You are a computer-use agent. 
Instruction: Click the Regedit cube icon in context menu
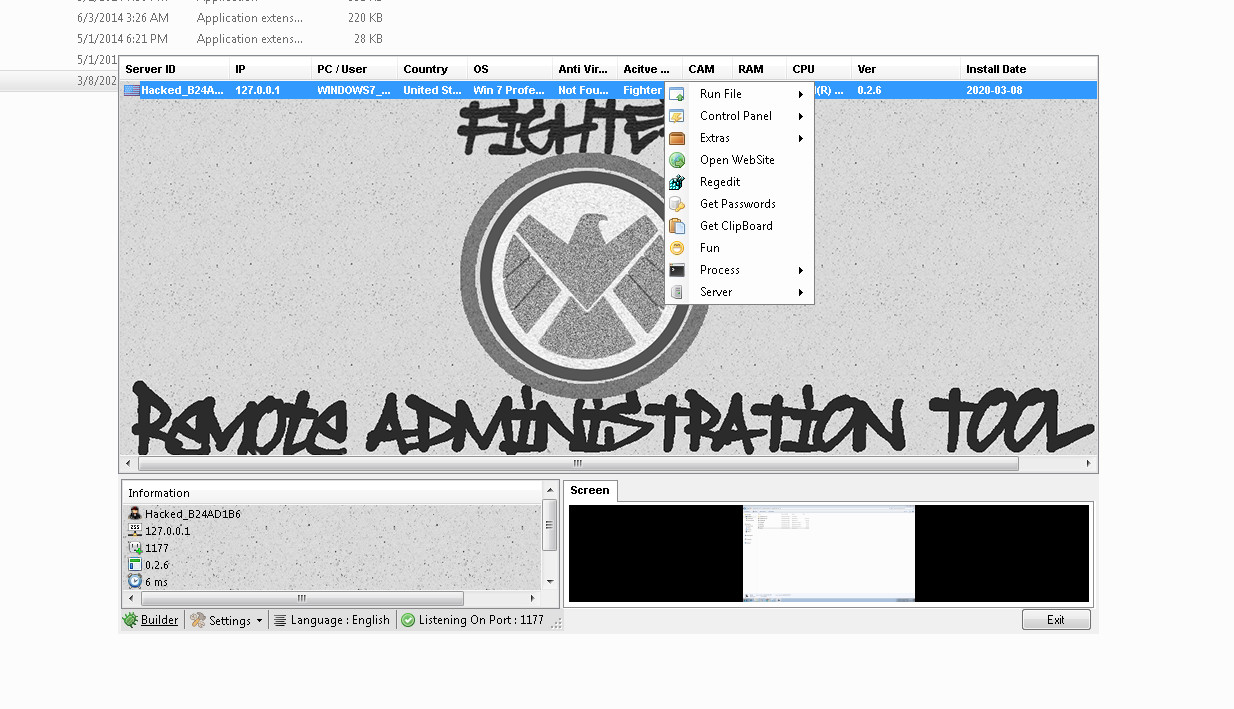(677, 182)
